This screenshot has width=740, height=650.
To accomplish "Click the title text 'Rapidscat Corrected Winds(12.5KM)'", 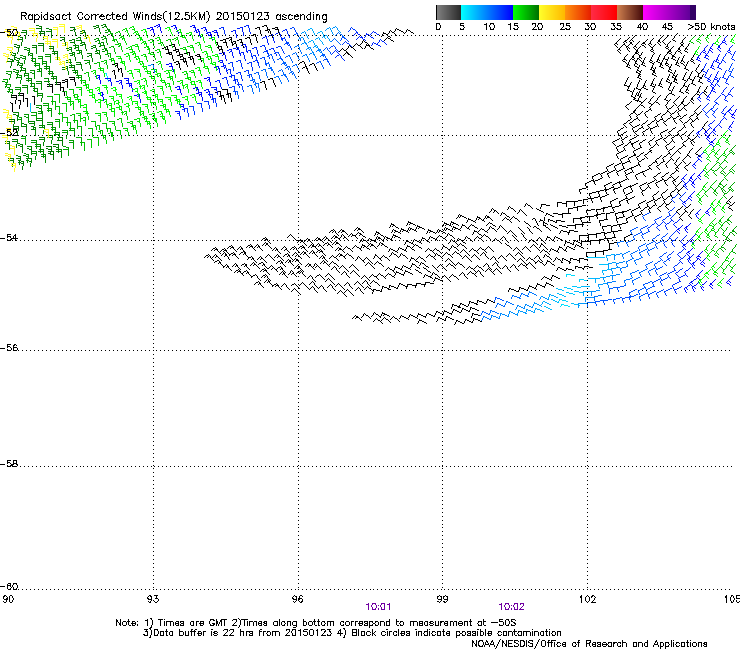I will pyautogui.click(x=115, y=17).
